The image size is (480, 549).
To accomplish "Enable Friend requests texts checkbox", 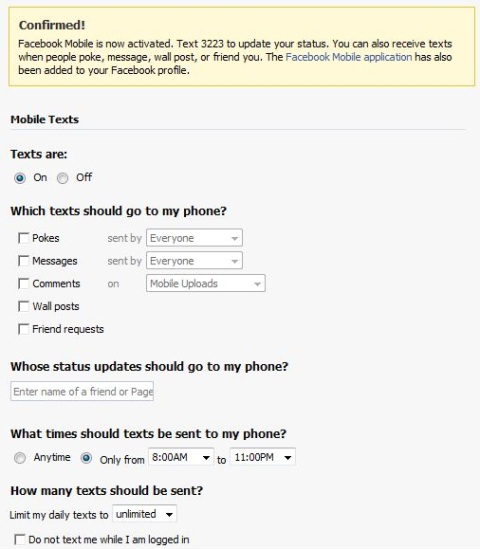I will tap(23, 329).
